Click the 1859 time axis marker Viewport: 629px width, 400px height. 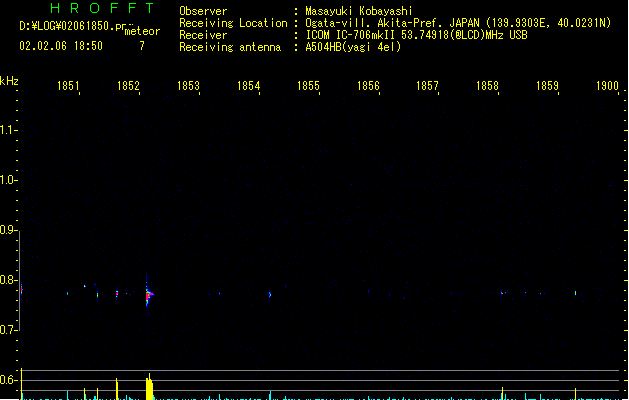coord(547,86)
